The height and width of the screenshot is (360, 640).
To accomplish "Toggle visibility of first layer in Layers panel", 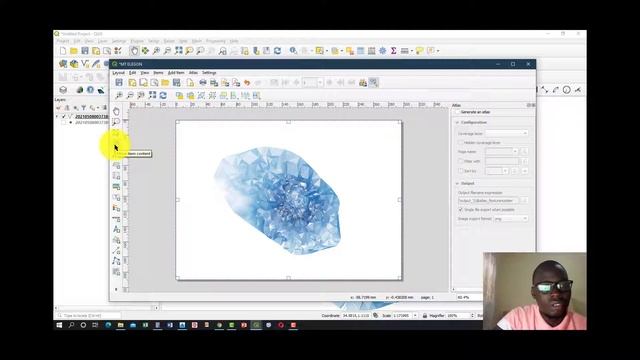I will 64,117.
